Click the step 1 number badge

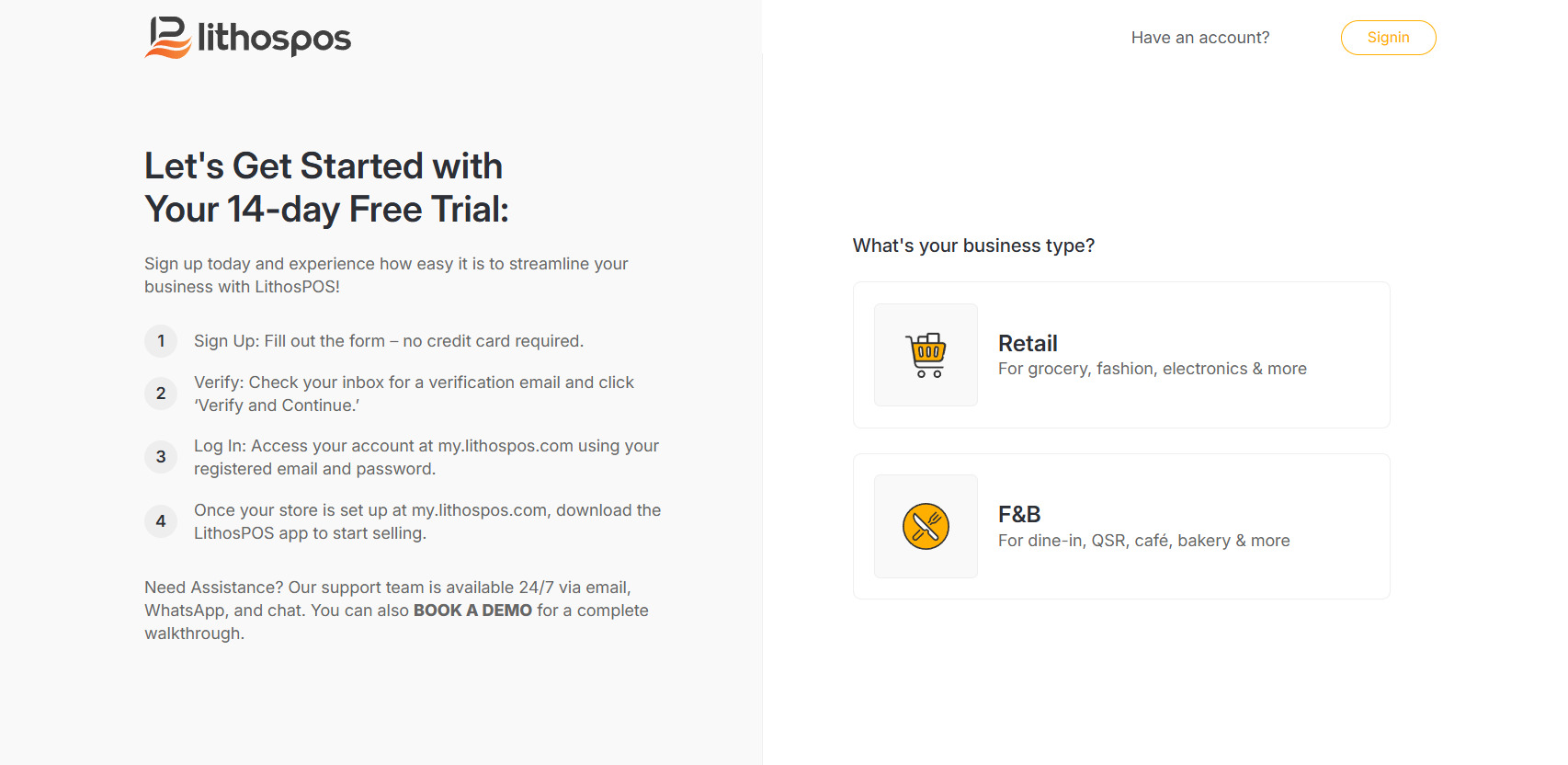(161, 341)
